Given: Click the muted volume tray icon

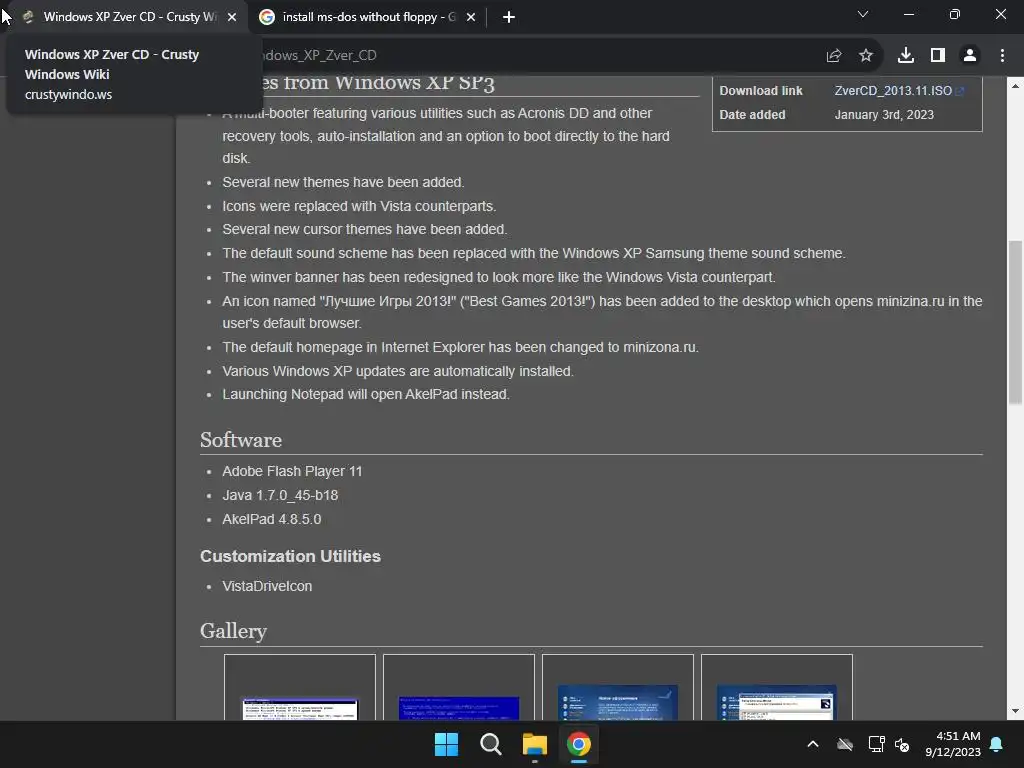Looking at the screenshot, I should 902,744.
